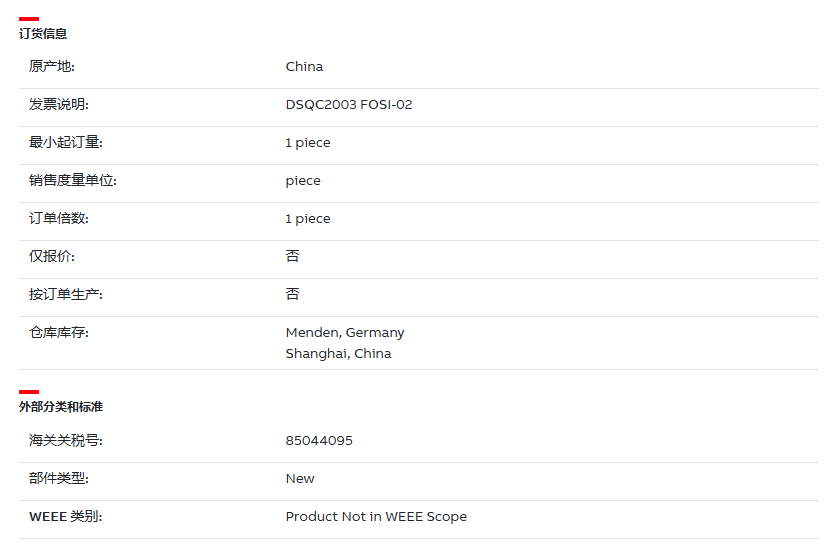Click the DSQC2003 FOSI-02 invoice description
825x550 pixels.
pos(349,105)
